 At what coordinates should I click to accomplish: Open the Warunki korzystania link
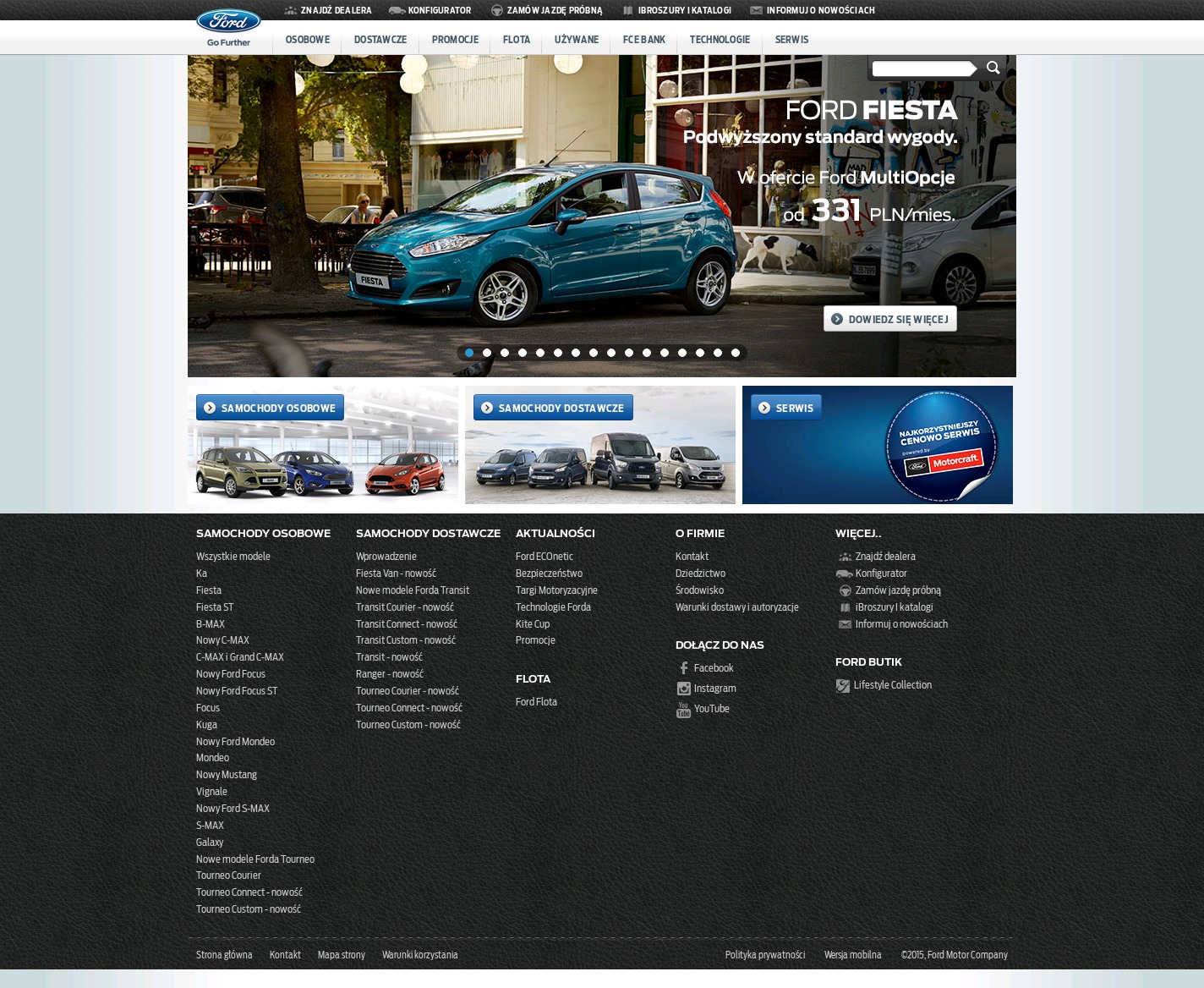[x=419, y=955]
